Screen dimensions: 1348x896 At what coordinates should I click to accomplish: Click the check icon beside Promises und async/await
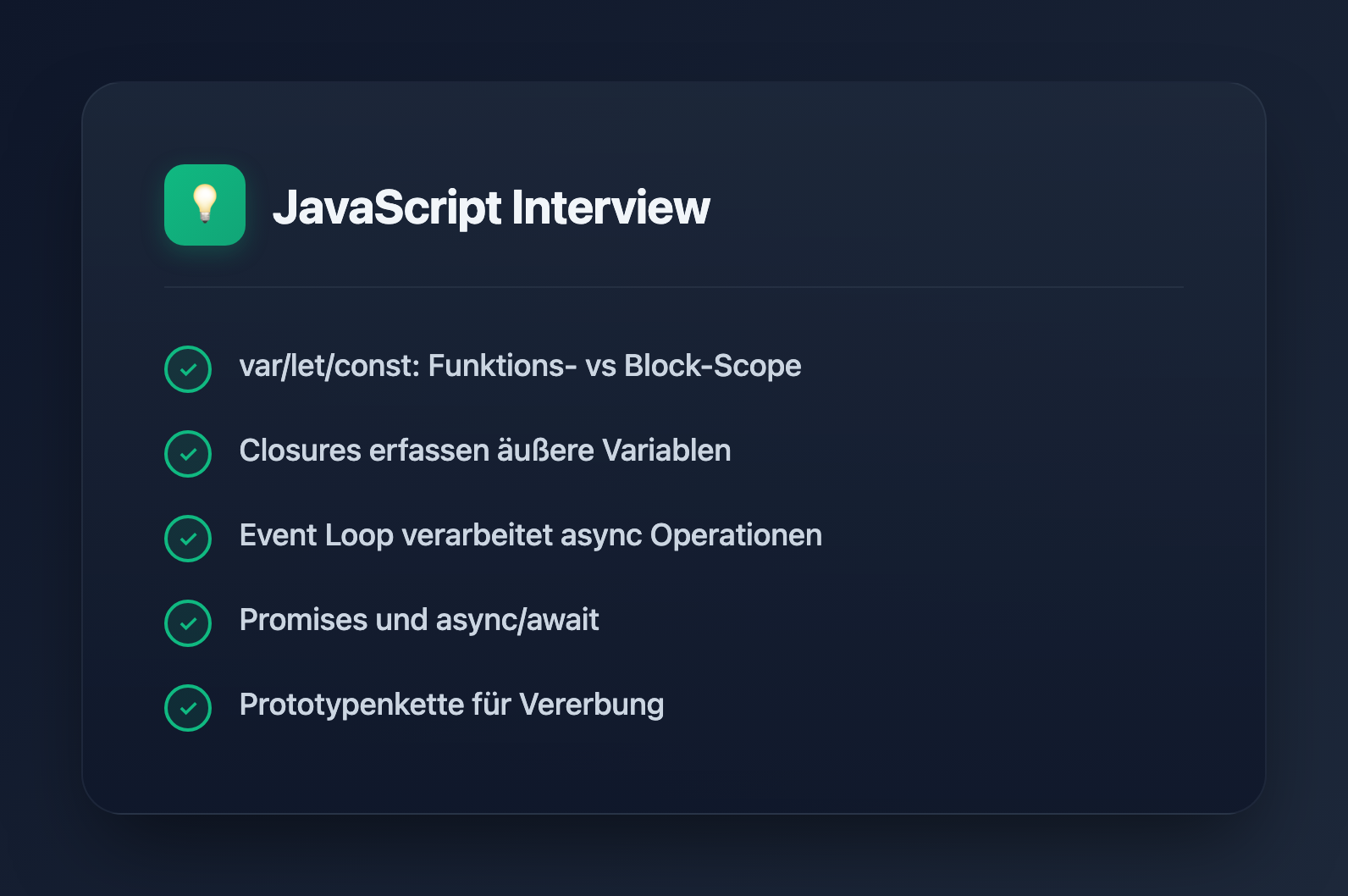coord(188,623)
